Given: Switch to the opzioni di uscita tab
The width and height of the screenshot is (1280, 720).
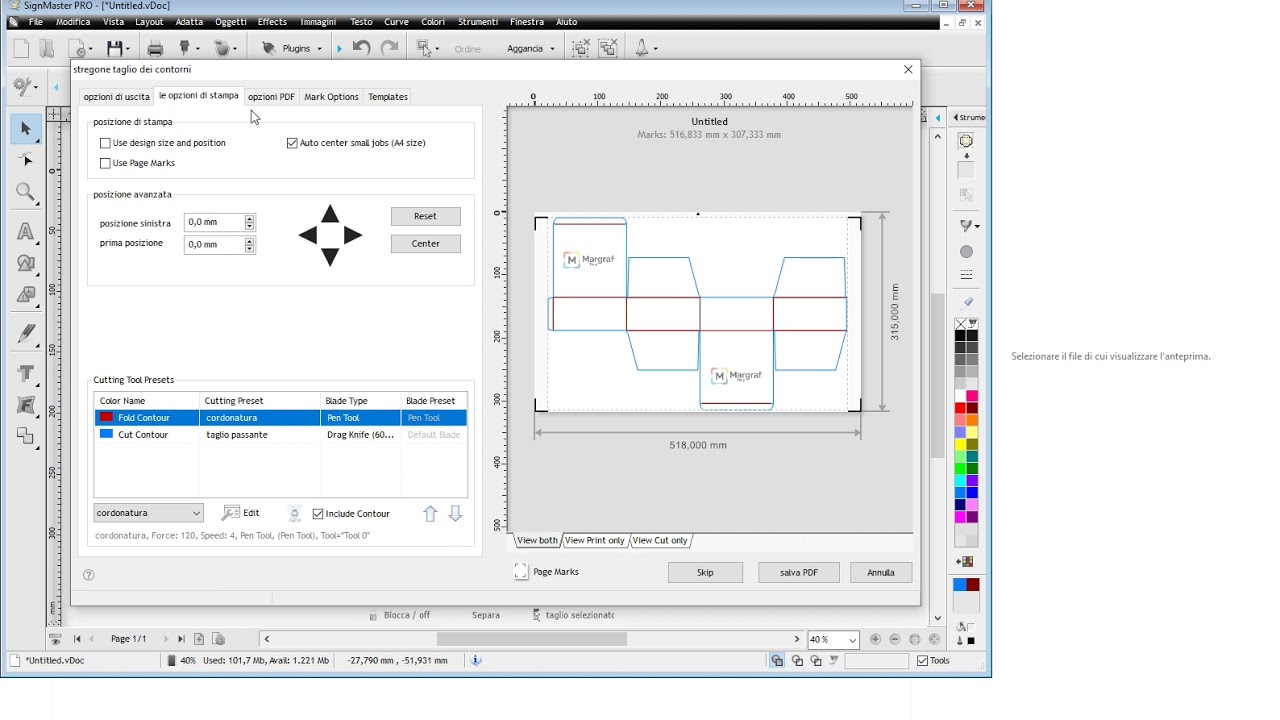Looking at the screenshot, I should point(117,97).
